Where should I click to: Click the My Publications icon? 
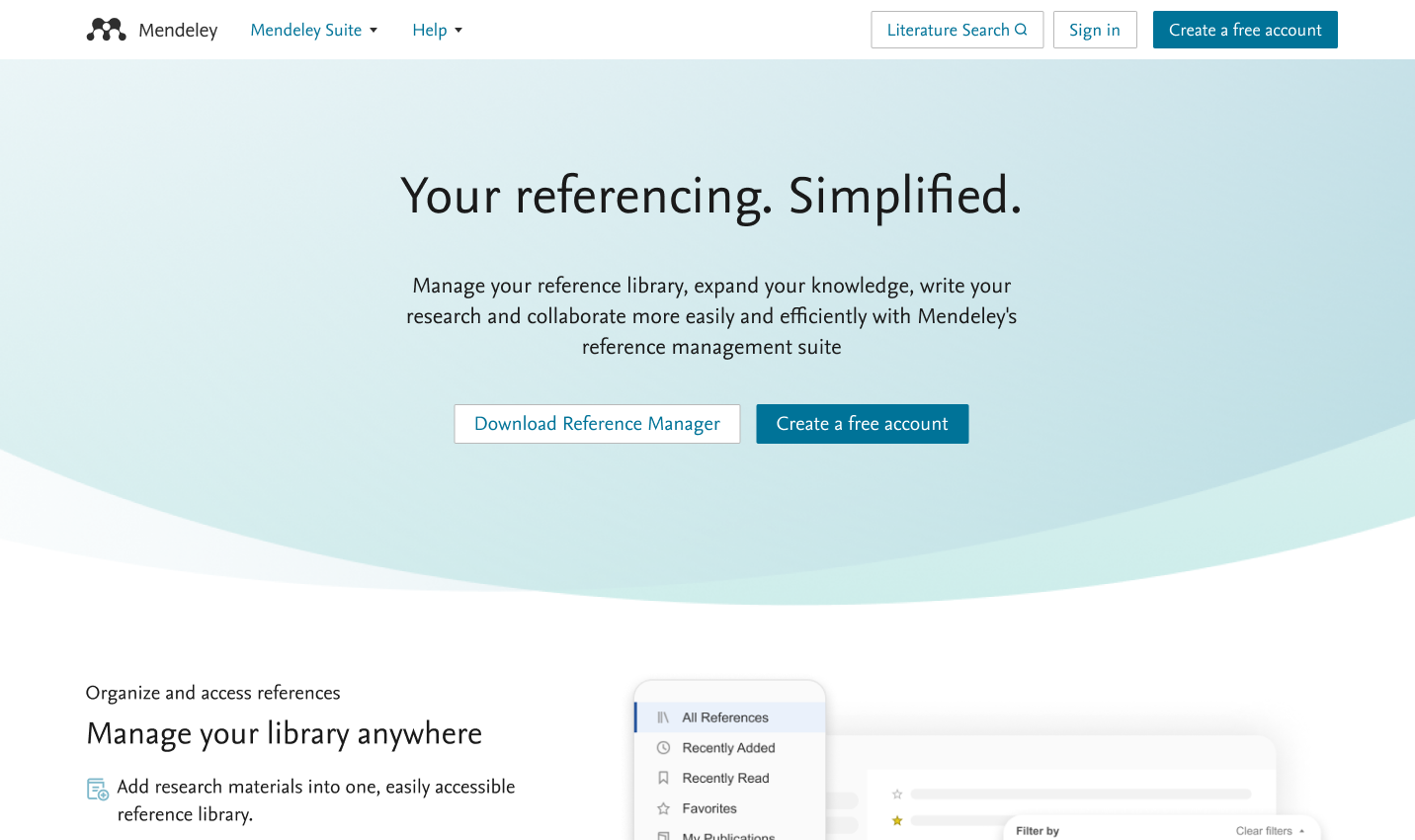point(663,835)
